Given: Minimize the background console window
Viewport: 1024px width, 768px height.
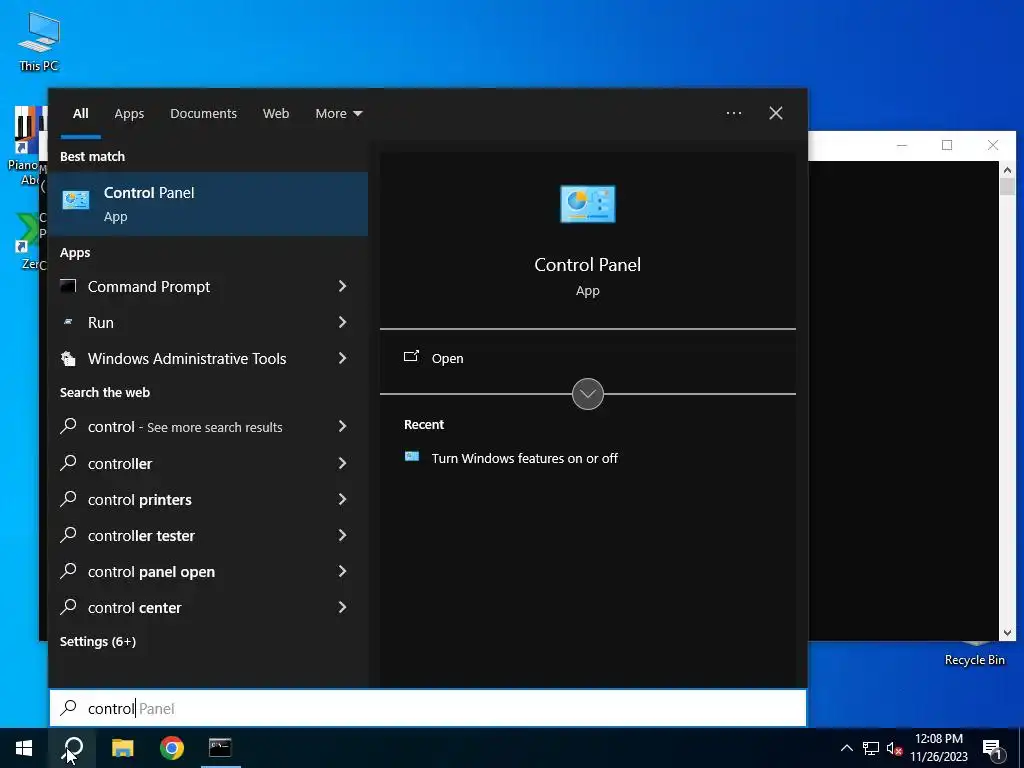Looking at the screenshot, I should click(x=902, y=145).
